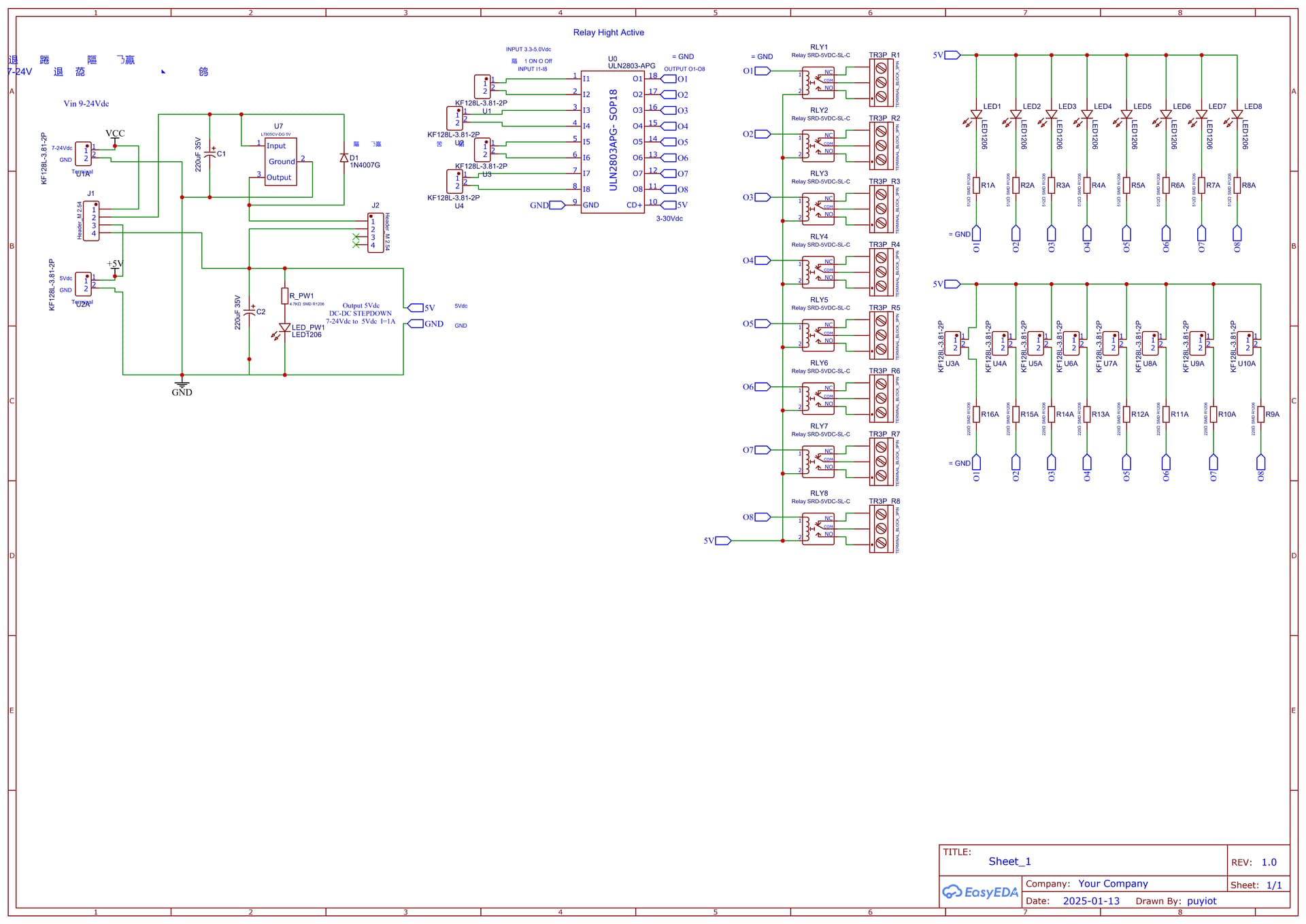Select resistor R_PW1 symbol
This screenshot has height=924, width=1306.
click(x=284, y=296)
